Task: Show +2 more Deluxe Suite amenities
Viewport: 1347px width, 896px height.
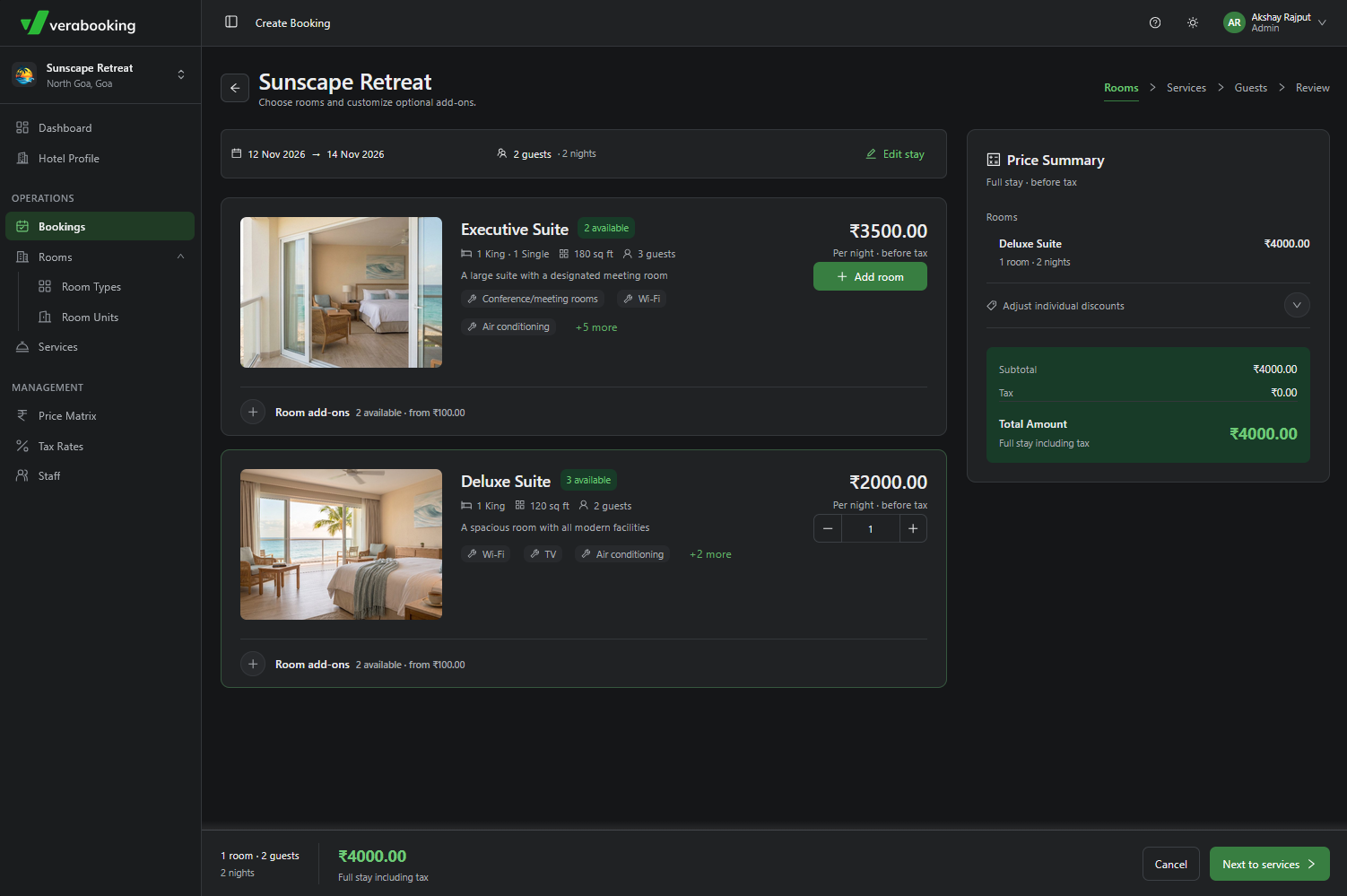Action: [x=710, y=554]
